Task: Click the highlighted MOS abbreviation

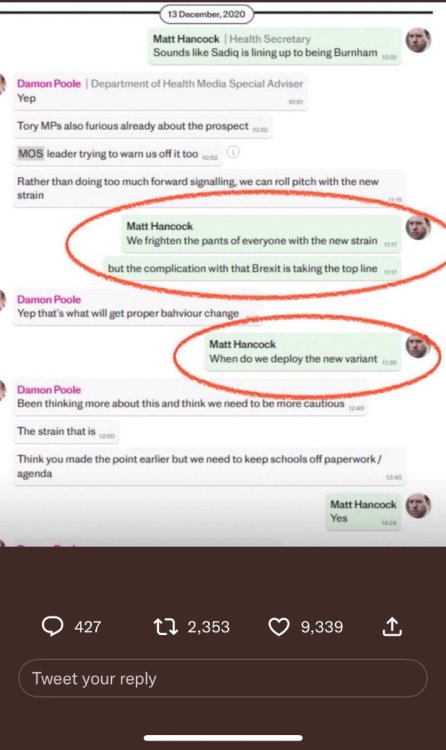Action: 31,154
